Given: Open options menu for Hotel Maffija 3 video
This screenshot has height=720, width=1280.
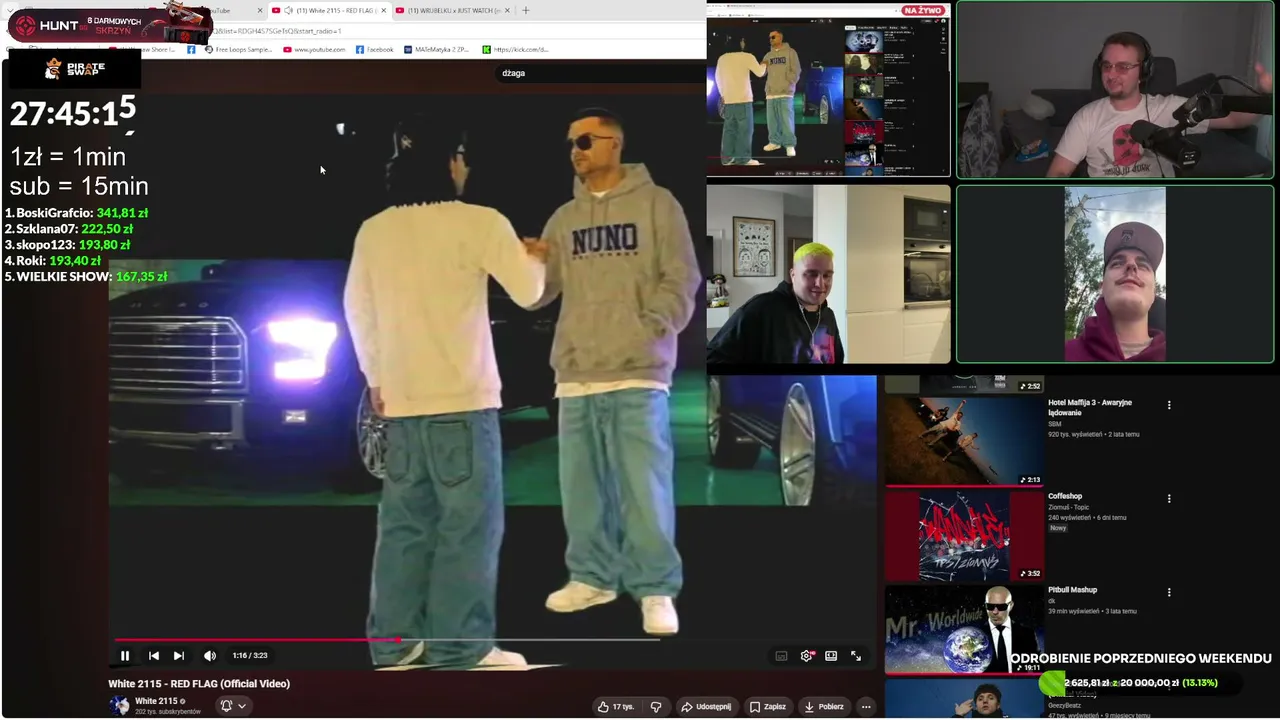Looking at the screenshot, I should click(x=1169, y=405).
